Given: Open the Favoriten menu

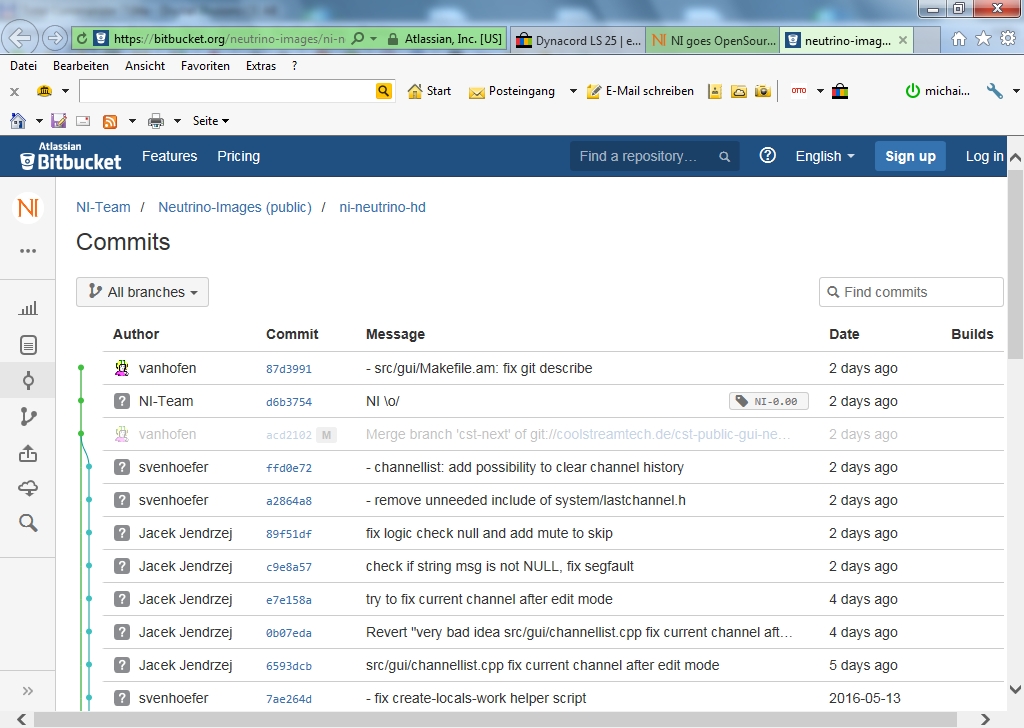Looking at the screenshot, I should pos(205,66).
